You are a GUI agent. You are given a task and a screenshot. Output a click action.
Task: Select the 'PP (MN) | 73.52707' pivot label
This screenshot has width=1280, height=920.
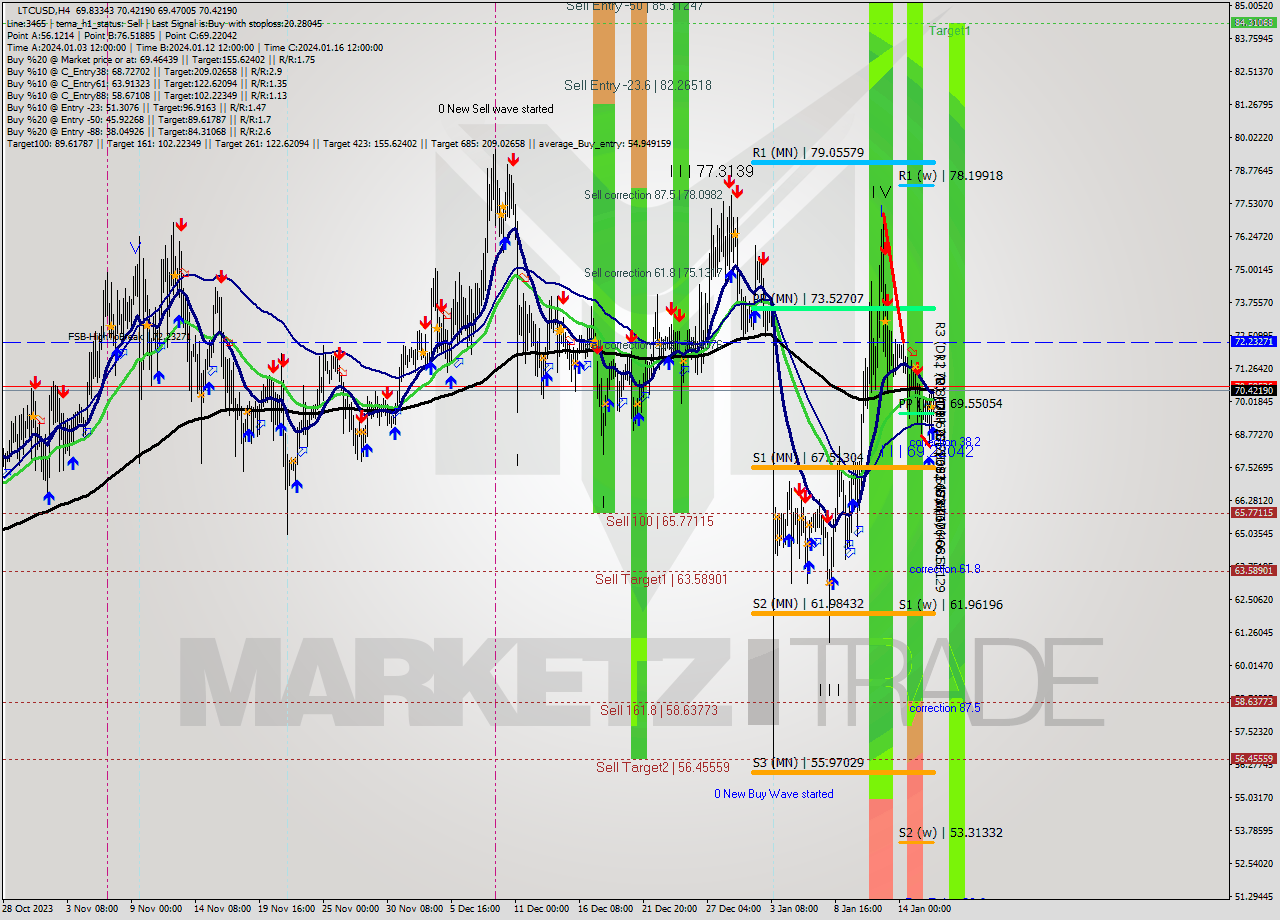click(808, 298)
